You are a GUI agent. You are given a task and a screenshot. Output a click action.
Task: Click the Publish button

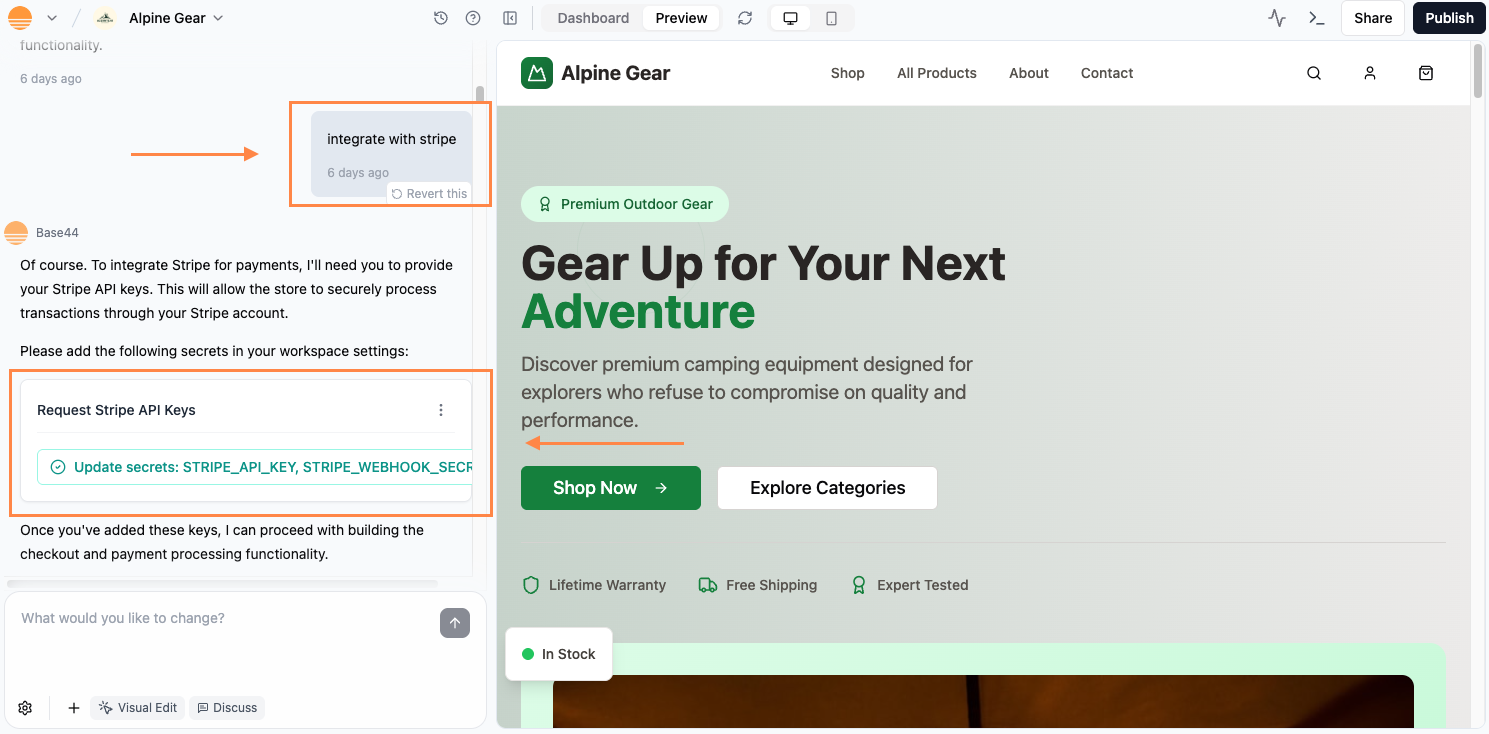1449,18
